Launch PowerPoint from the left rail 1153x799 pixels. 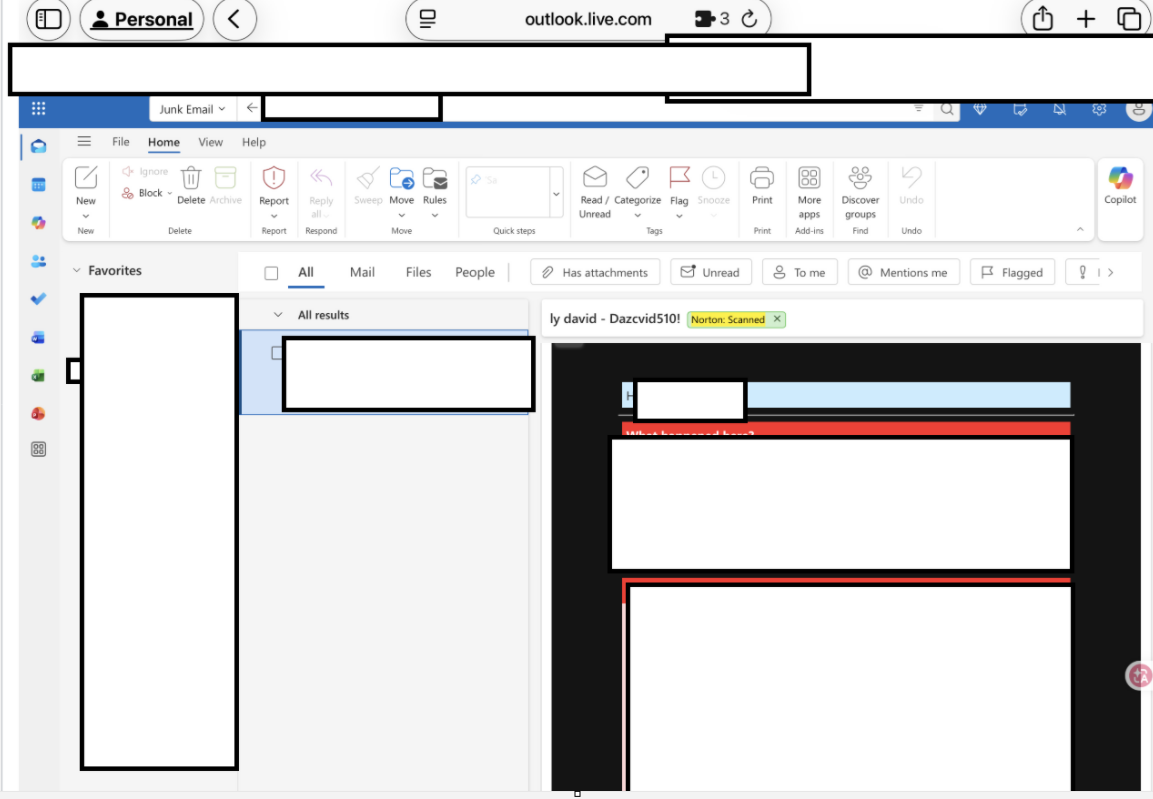pos(38,413)
